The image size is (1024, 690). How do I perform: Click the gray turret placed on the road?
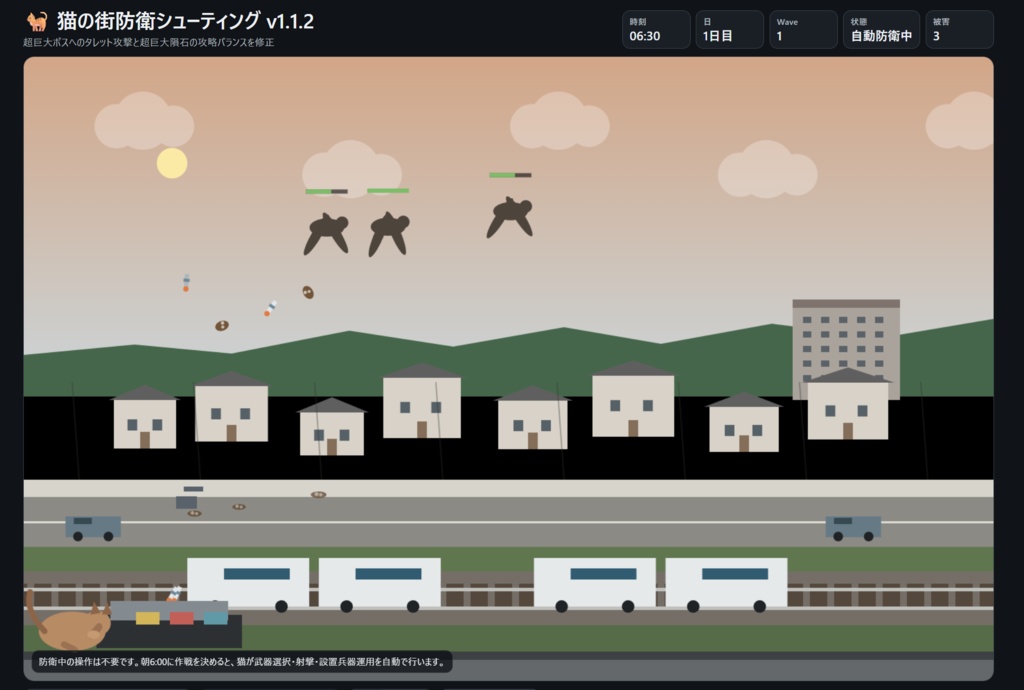click(x=187, y=499)
